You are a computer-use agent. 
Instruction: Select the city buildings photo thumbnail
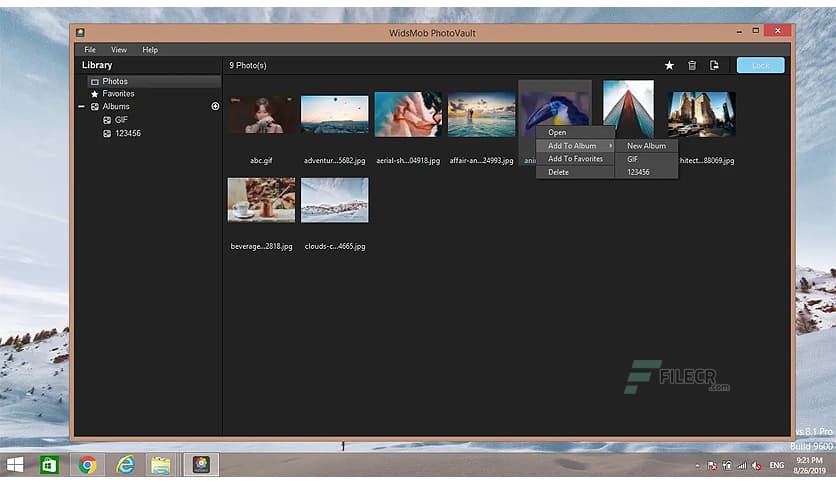[x=702, y=114]
